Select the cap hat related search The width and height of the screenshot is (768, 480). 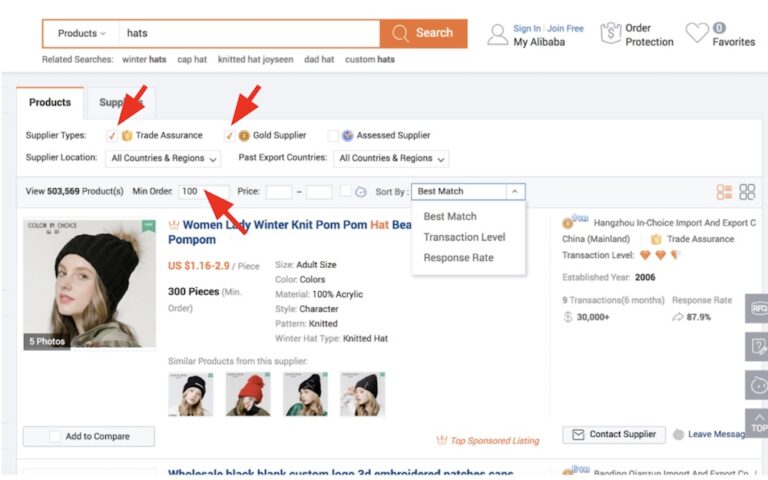[192, 59]
